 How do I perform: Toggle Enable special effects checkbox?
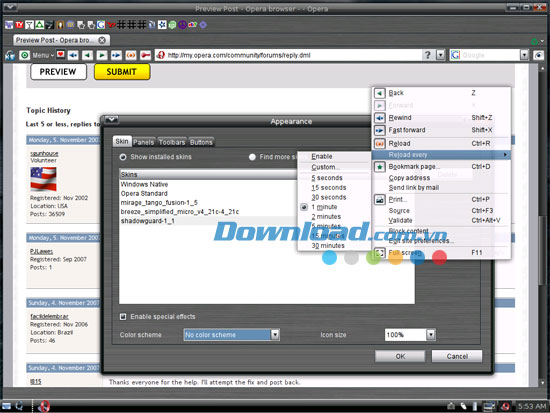pos(123,317)
